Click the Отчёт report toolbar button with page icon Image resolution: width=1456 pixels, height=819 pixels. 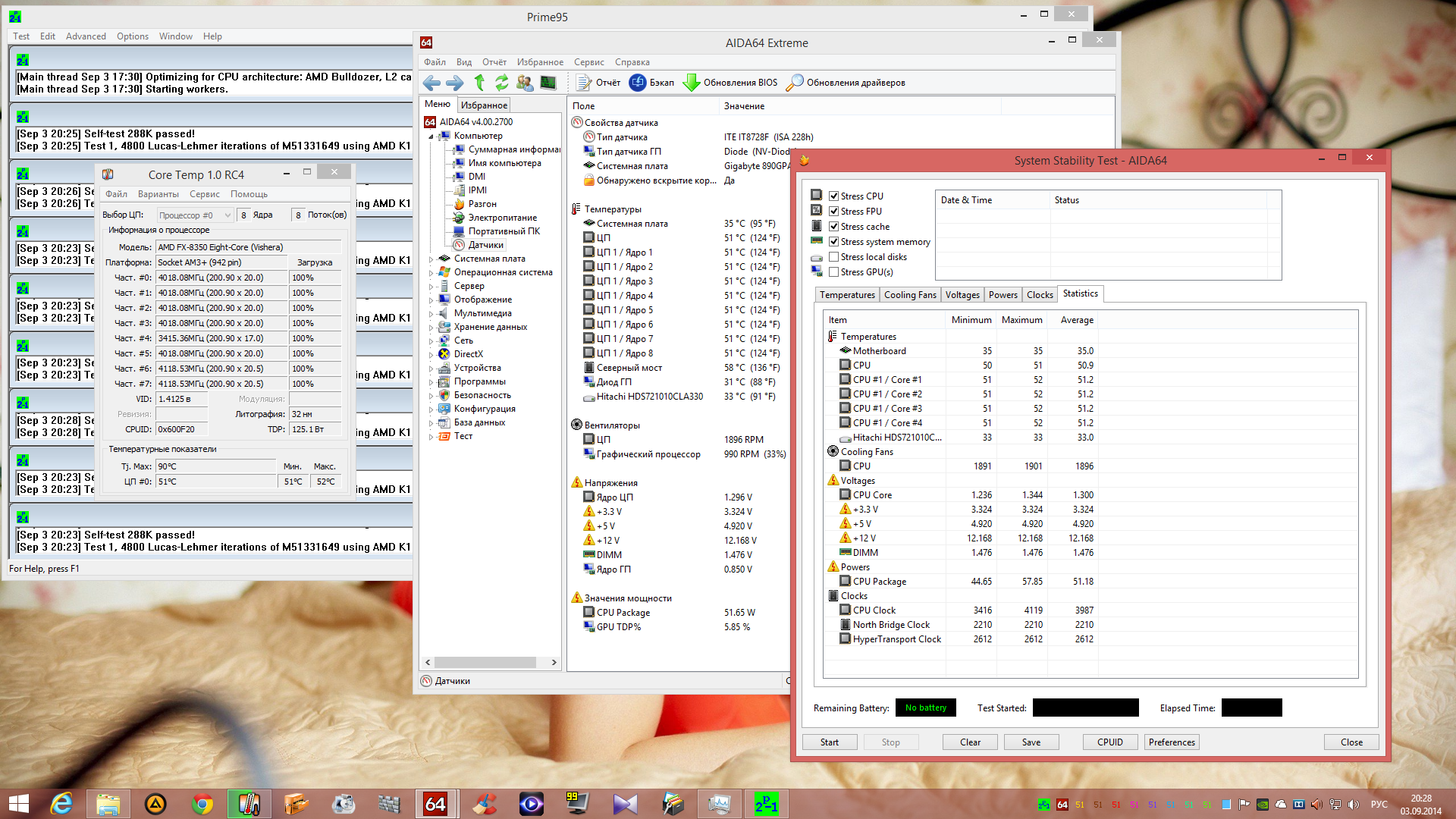pyautogui.click(x=598, y=83)
